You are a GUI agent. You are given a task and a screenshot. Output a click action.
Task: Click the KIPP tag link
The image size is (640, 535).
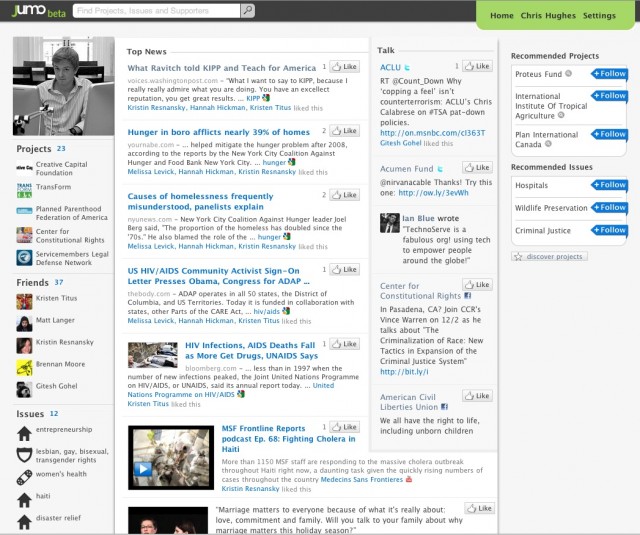click(x=253, y=98)
